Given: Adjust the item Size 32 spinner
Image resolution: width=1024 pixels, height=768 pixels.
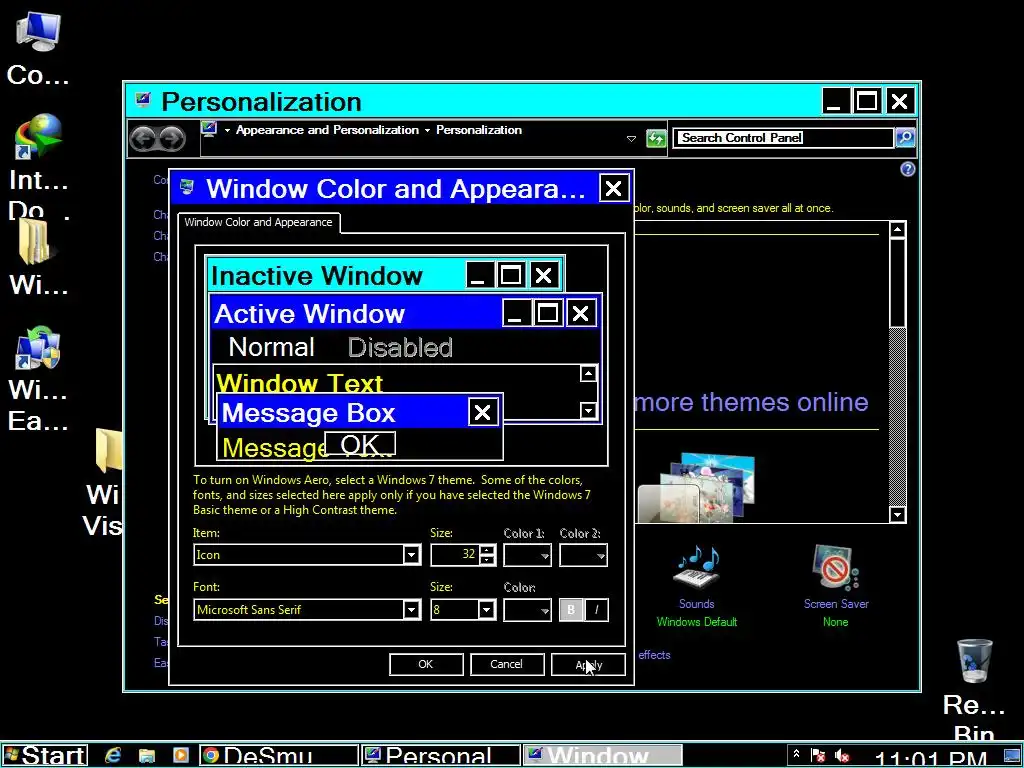Looking at the screenshot, I should (487, 555).
